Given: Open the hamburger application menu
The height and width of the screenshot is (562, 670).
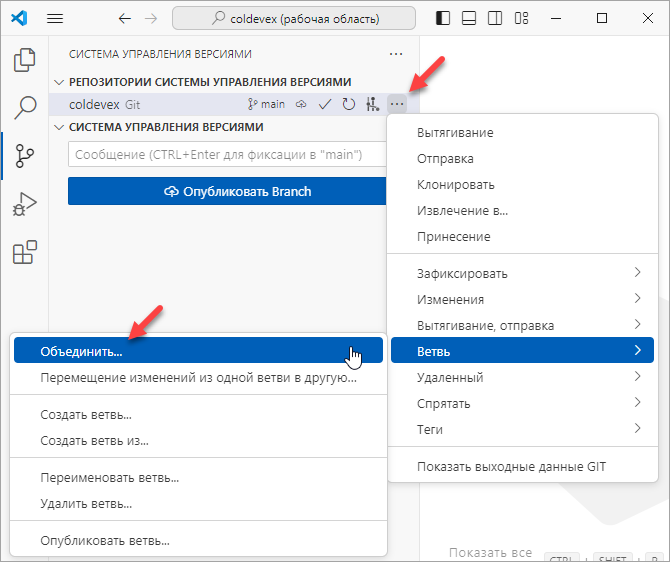Looking at the screenshot, I should coord(55,18).
